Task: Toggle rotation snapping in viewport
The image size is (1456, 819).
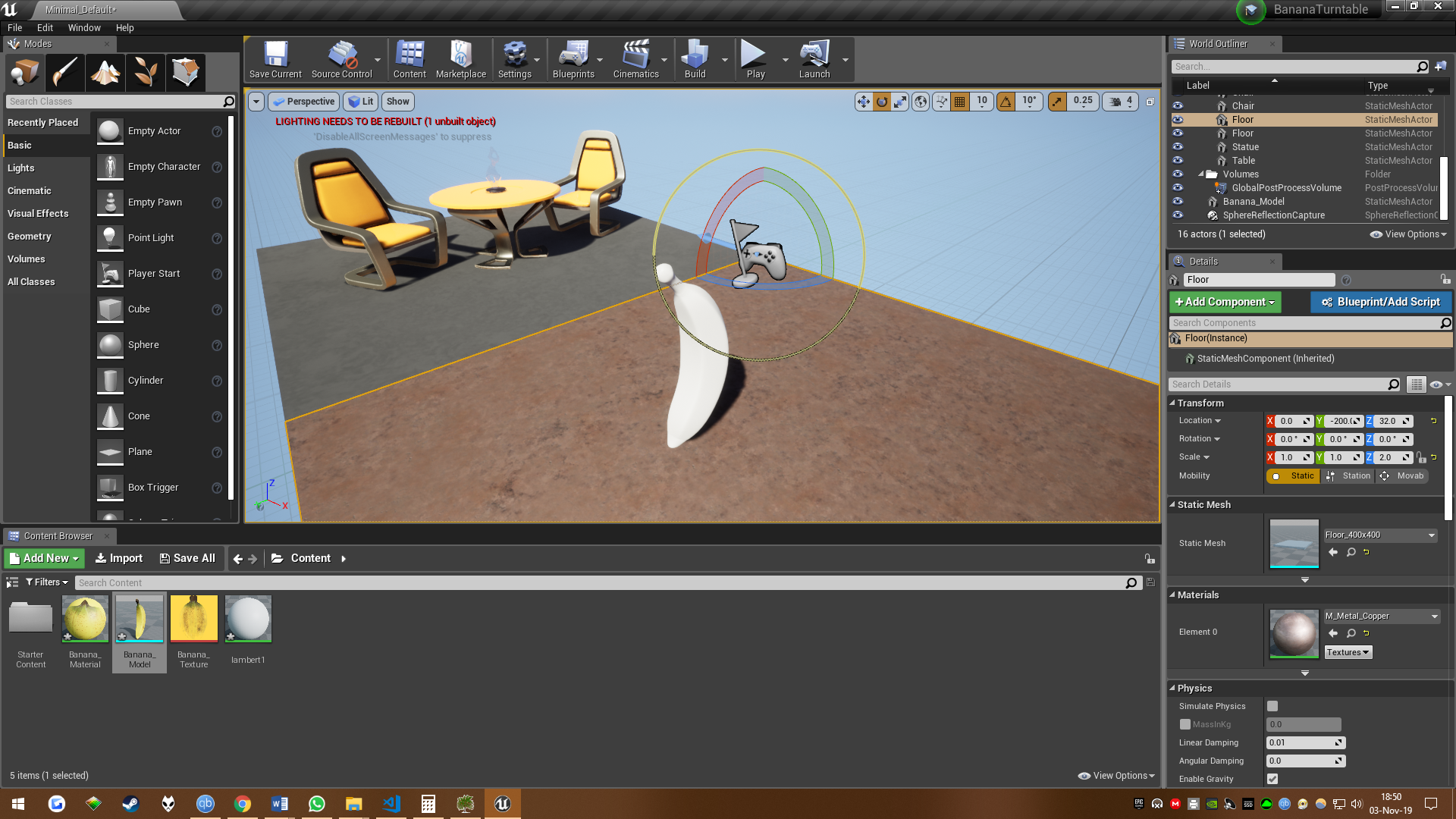Action: pos(1006,102)
